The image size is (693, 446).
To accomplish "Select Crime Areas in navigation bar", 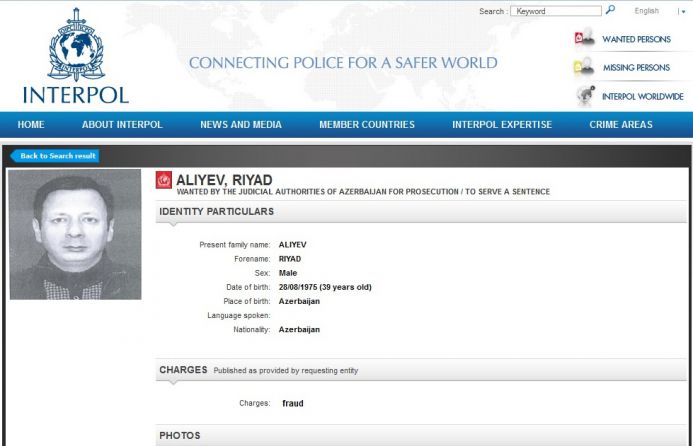I will [621, 125].
